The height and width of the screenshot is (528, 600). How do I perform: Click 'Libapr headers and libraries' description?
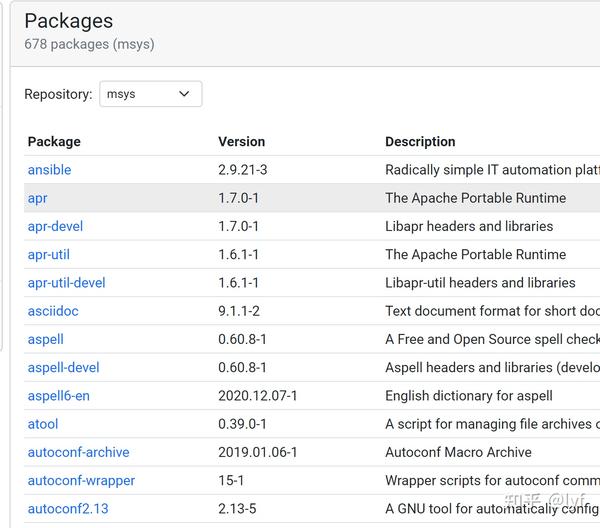469,227
